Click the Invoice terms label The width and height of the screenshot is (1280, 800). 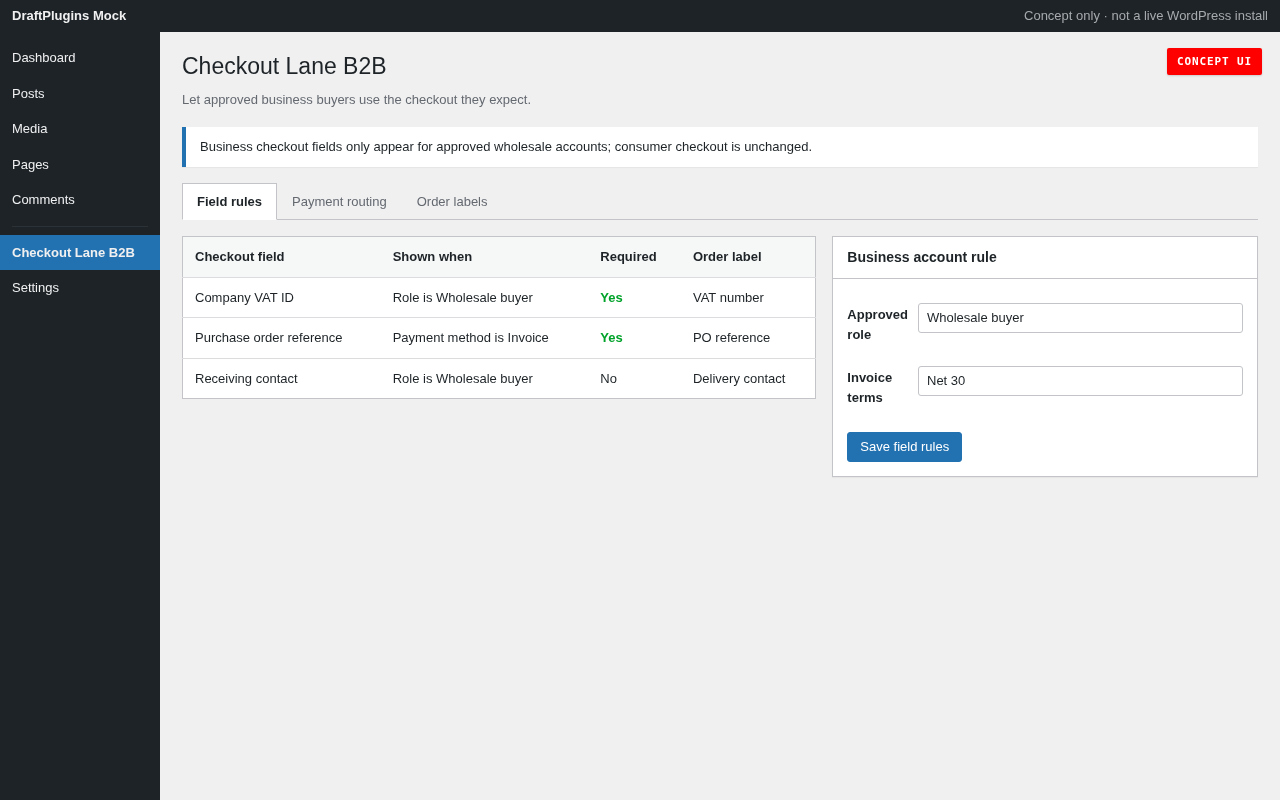[870, 387]
